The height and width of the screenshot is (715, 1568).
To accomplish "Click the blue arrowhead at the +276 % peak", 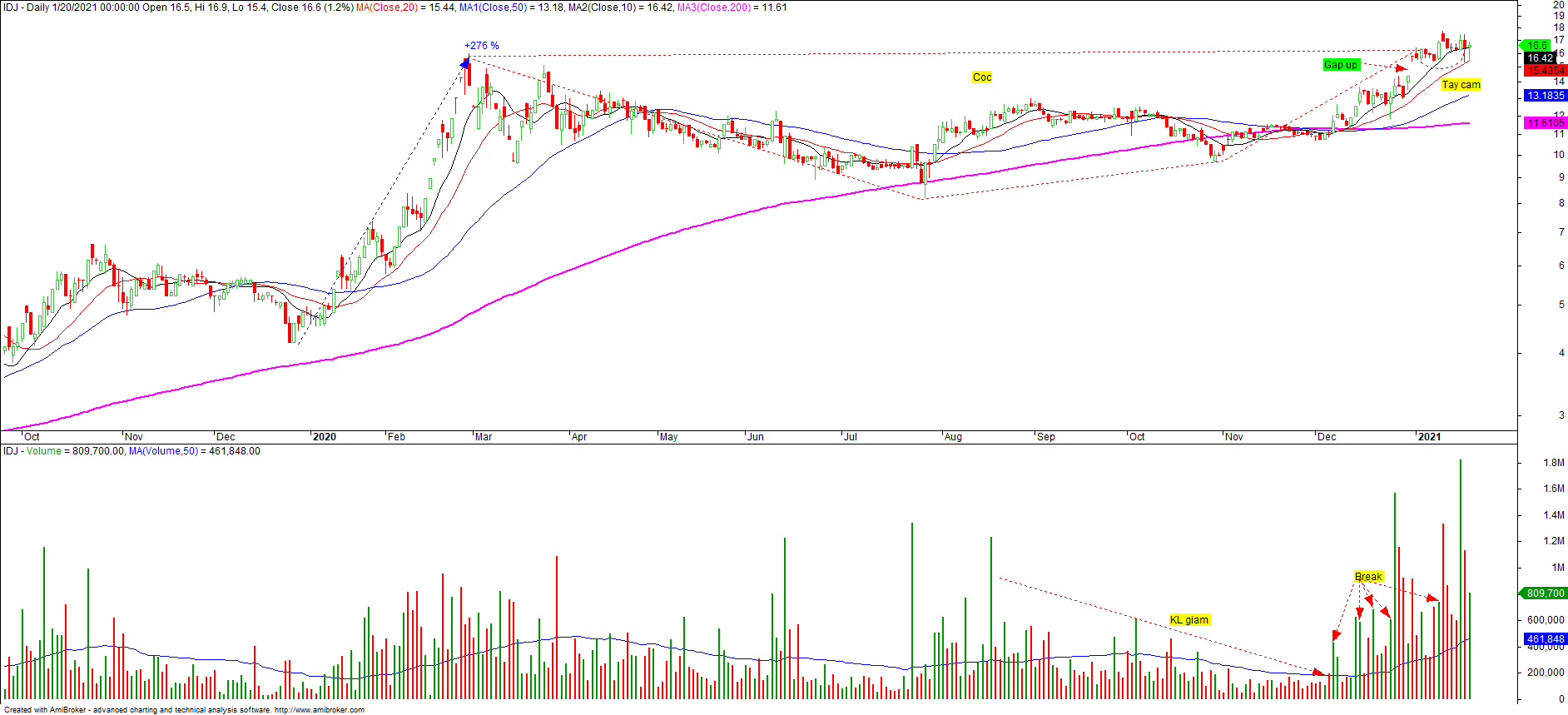I will point(466,61).
